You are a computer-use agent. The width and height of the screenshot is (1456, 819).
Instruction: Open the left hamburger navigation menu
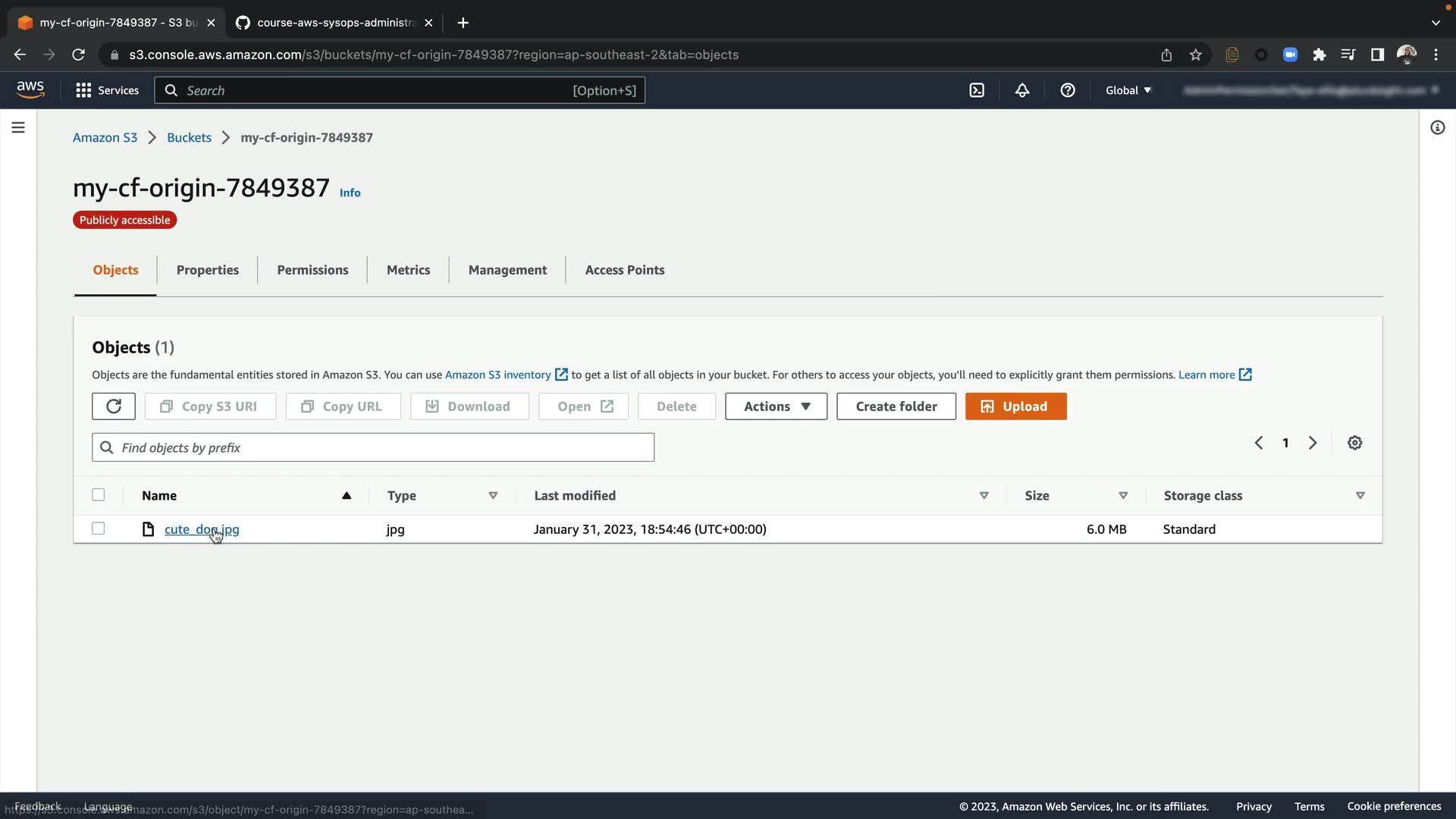coord(18,127)
